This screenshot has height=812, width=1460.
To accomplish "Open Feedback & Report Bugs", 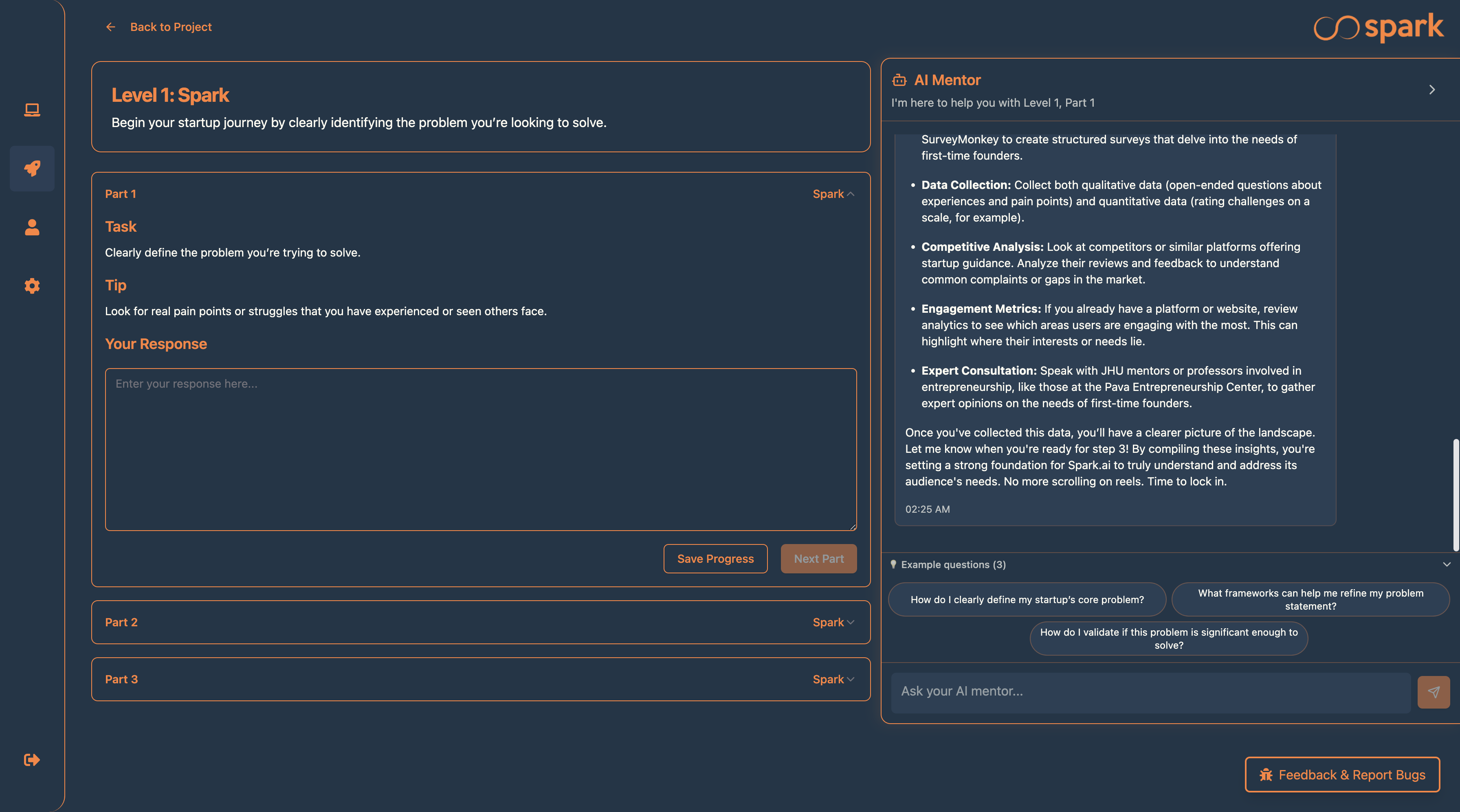I will coord(1342,775).
